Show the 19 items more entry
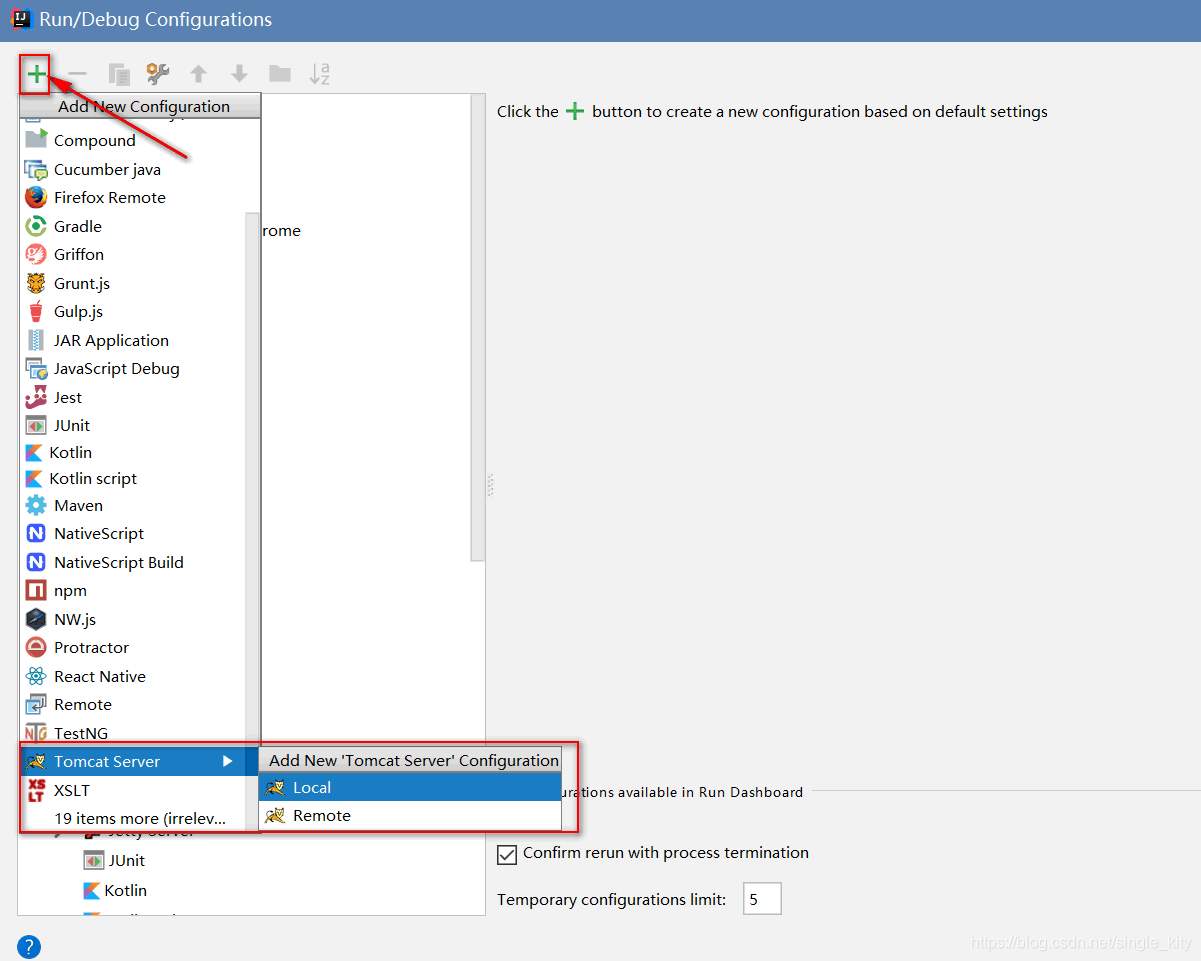1201x961 pixels. 139,818
